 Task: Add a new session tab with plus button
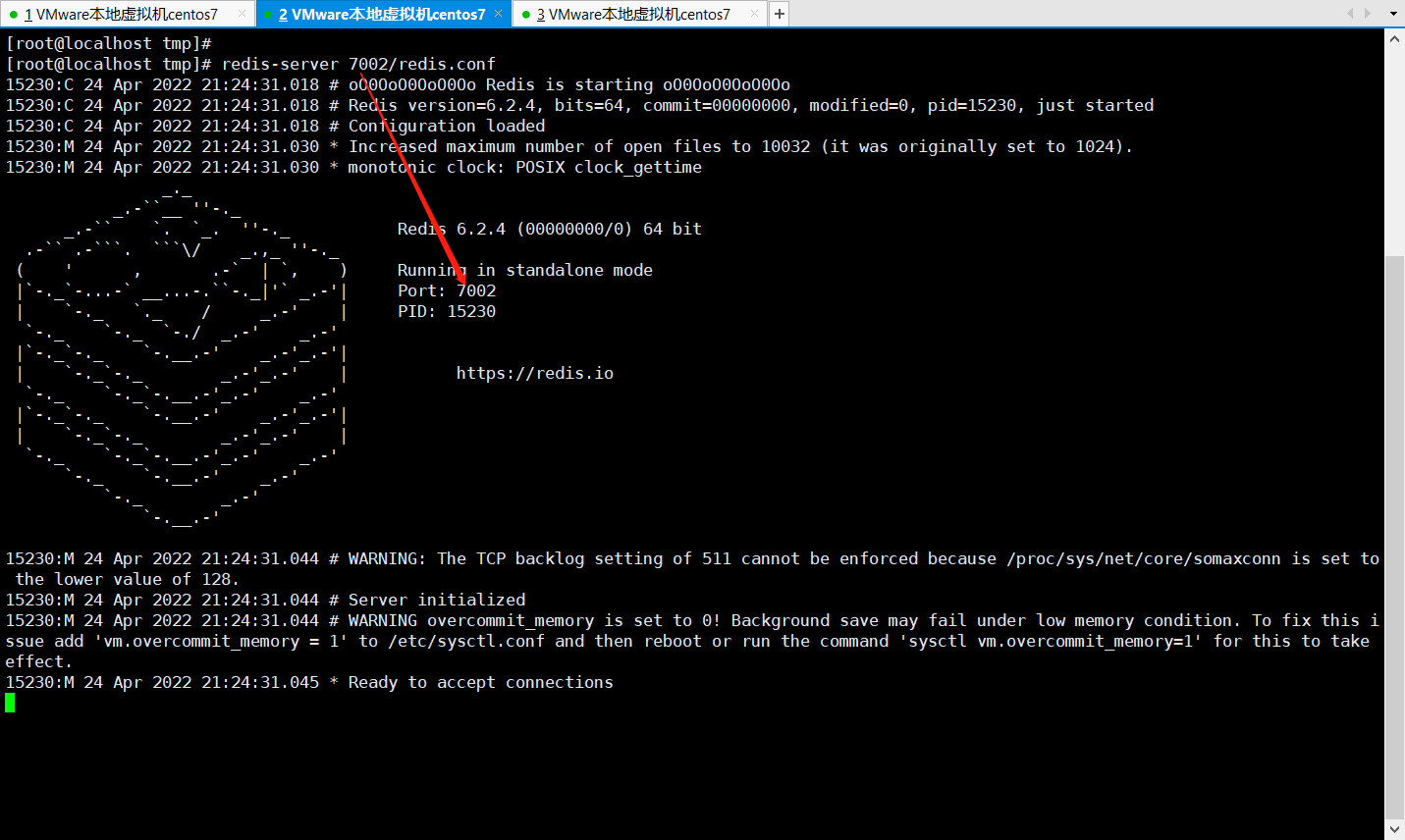[x=779, y=14]
